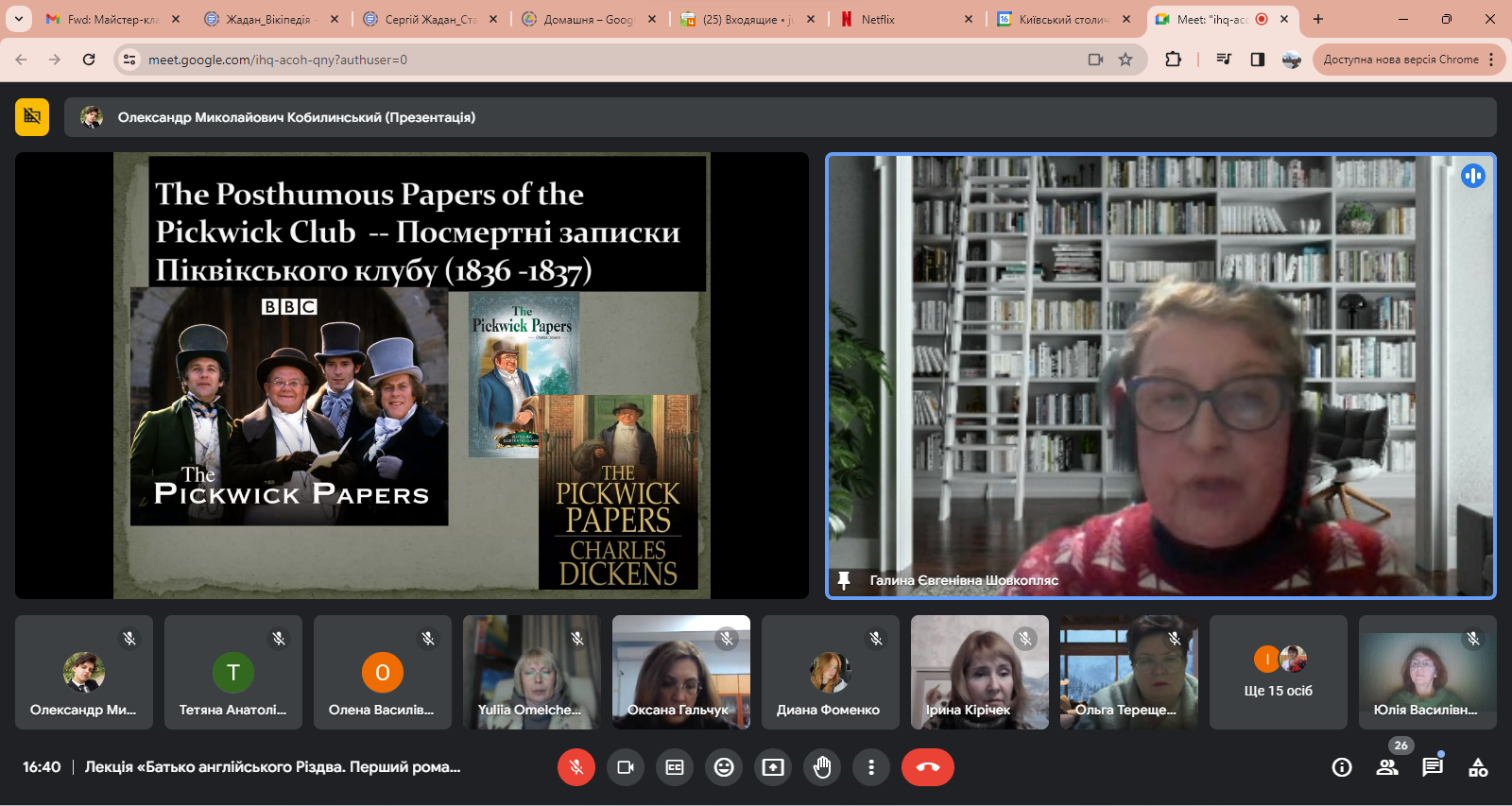The width and height of the screenshot is (1512, 806).
Task: Open the activities panel
Action: (1478, 767)
